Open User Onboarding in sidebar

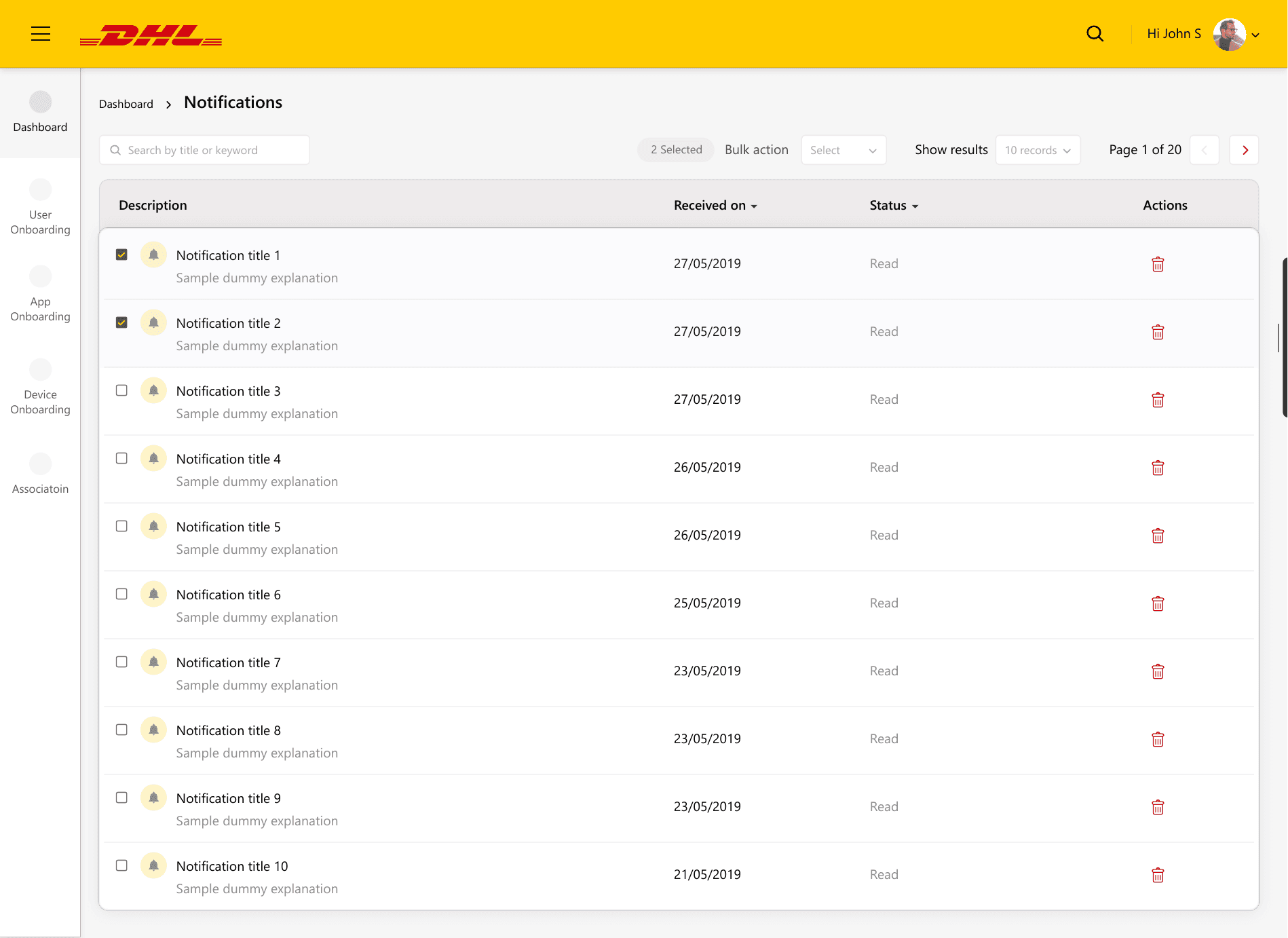coord(40,207)
